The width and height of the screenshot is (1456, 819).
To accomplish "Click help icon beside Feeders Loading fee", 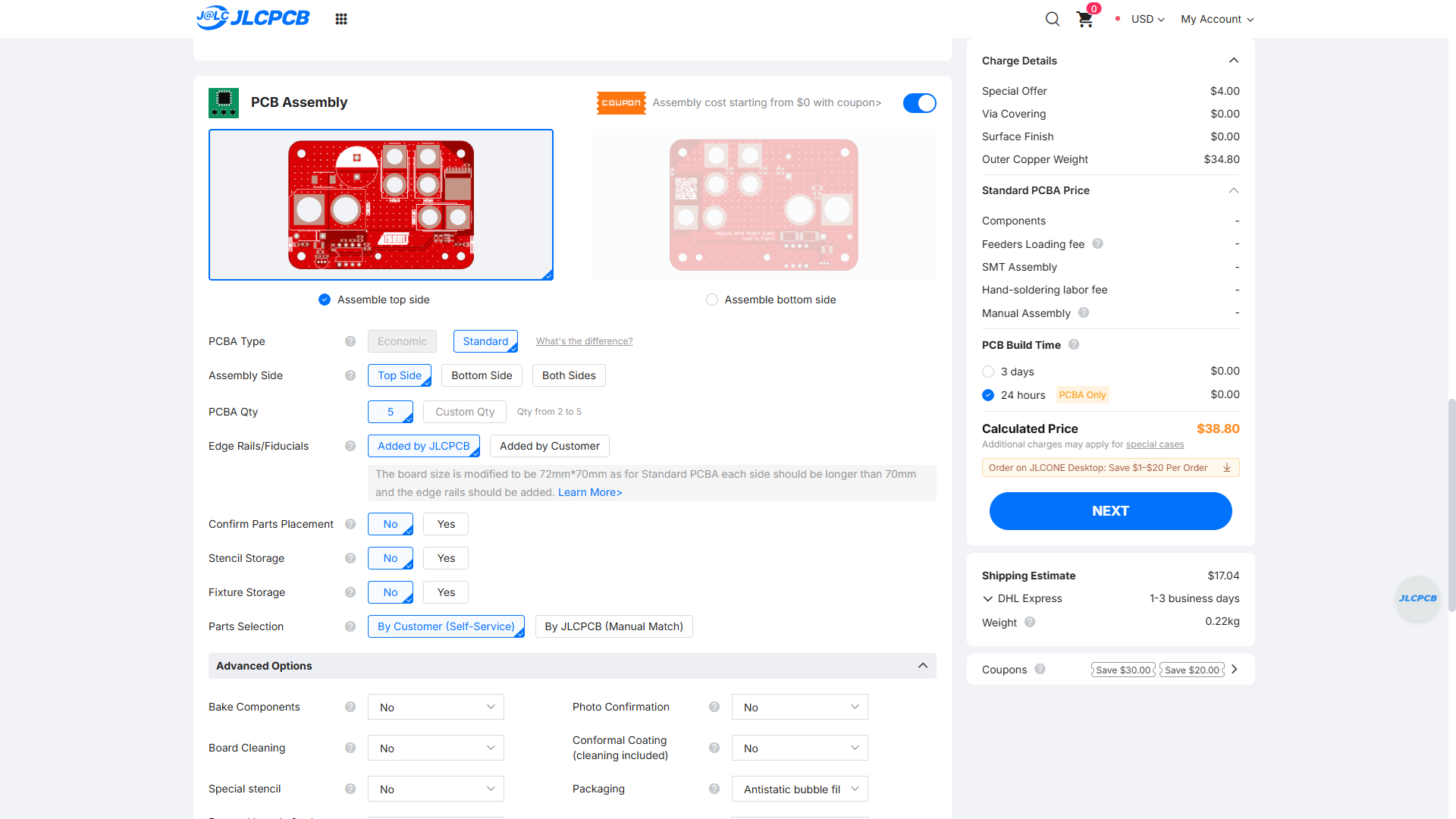I will pyautogui.click(x=1097, y=243).
